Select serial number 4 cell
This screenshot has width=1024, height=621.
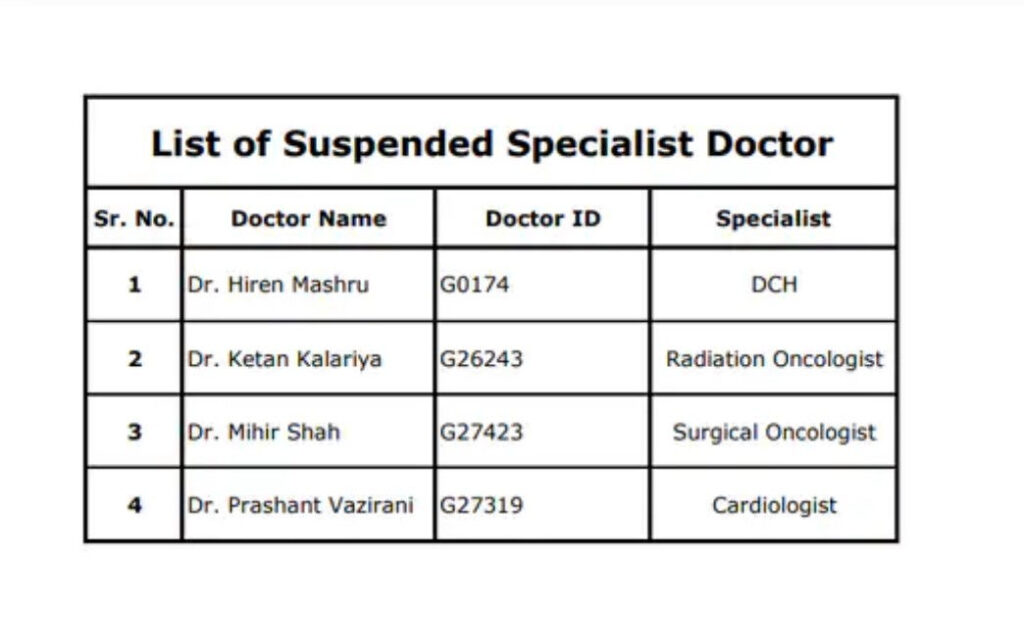coord(135,505)
